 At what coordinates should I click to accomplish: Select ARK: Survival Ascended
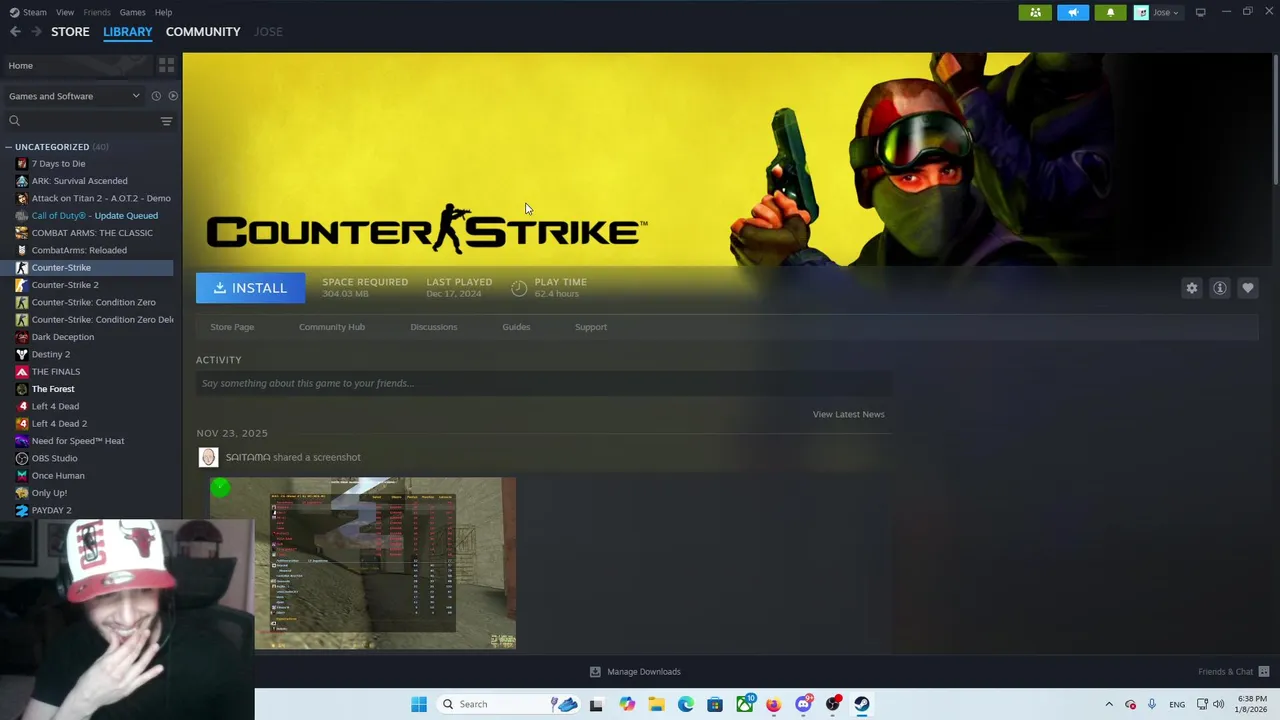click(x=79, y=181)
